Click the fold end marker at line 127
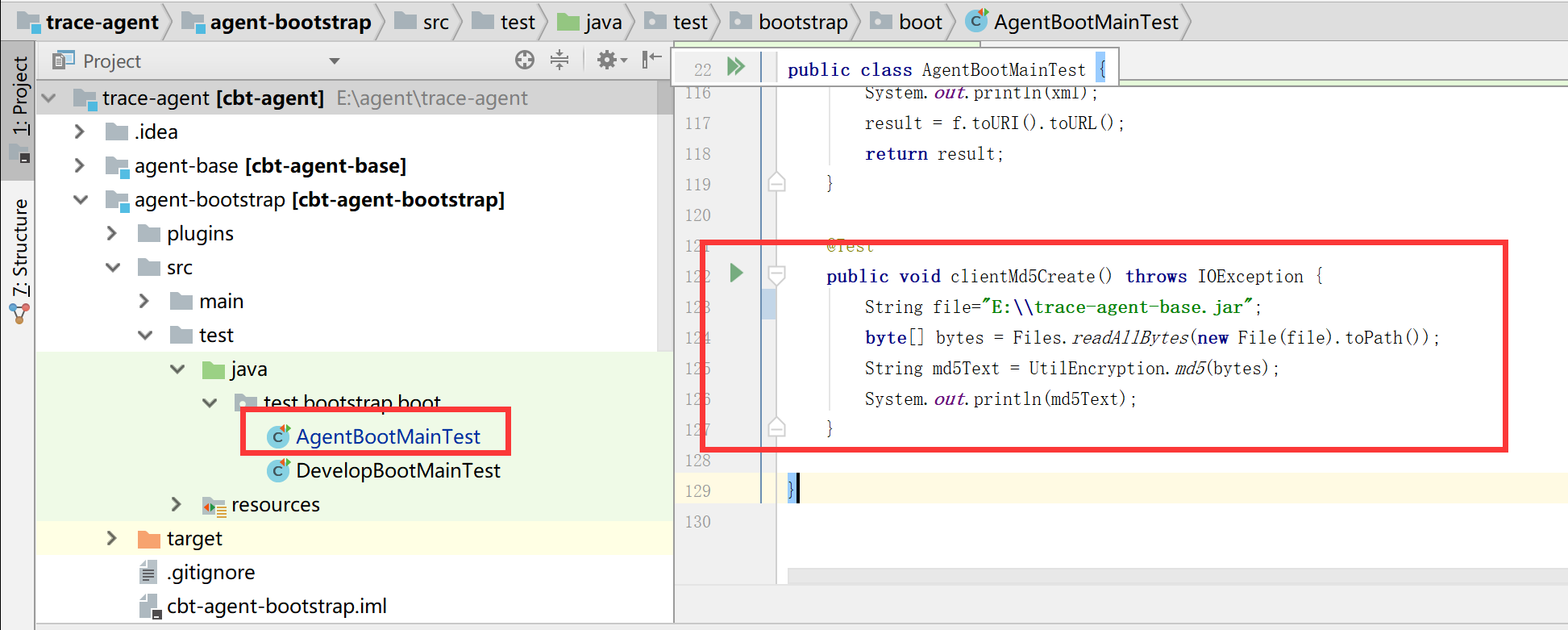1568x630 pixels. coord(776,427)
